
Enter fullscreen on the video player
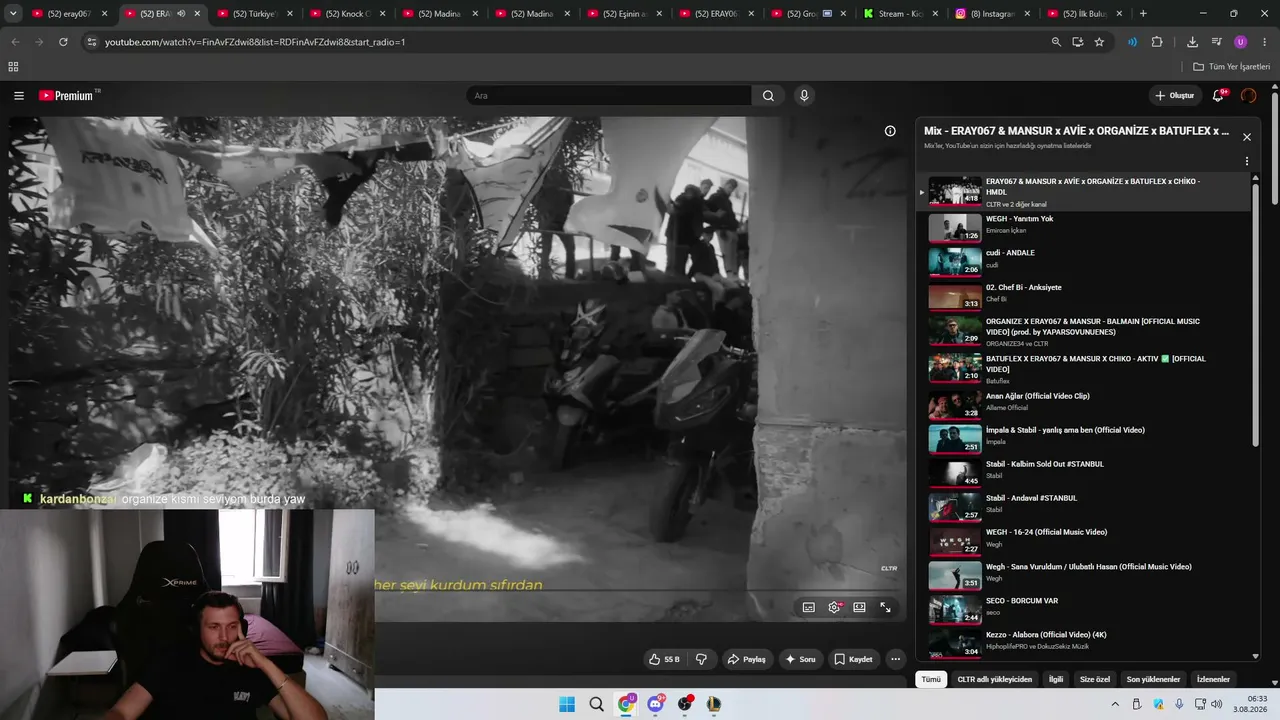[x=885, y=607]
